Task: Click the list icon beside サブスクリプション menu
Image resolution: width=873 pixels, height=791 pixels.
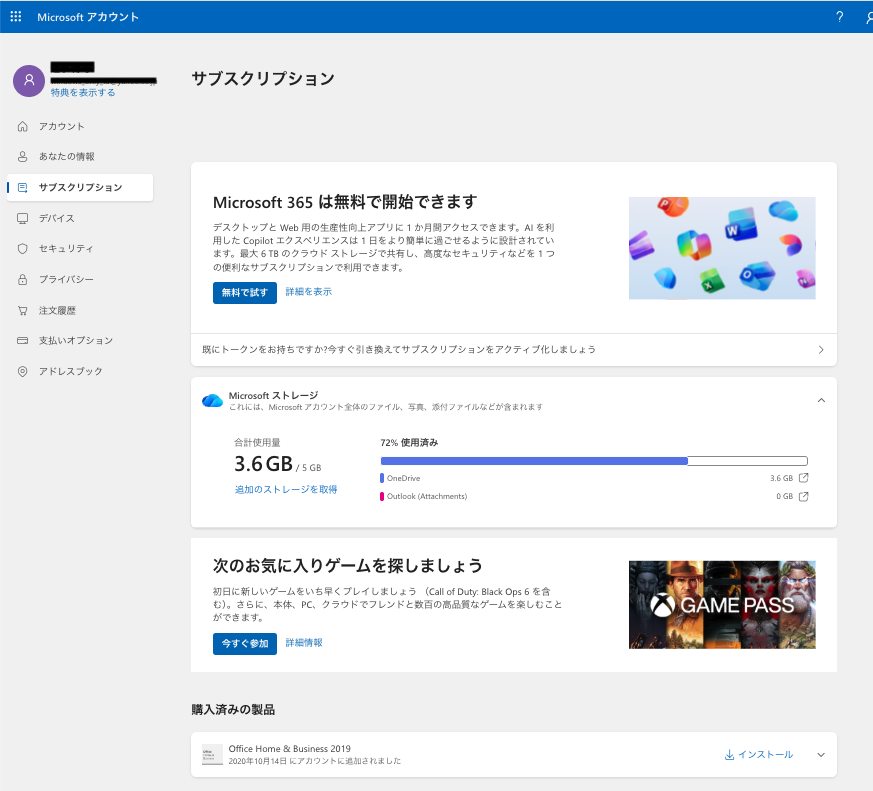Action: pos(22,188)
